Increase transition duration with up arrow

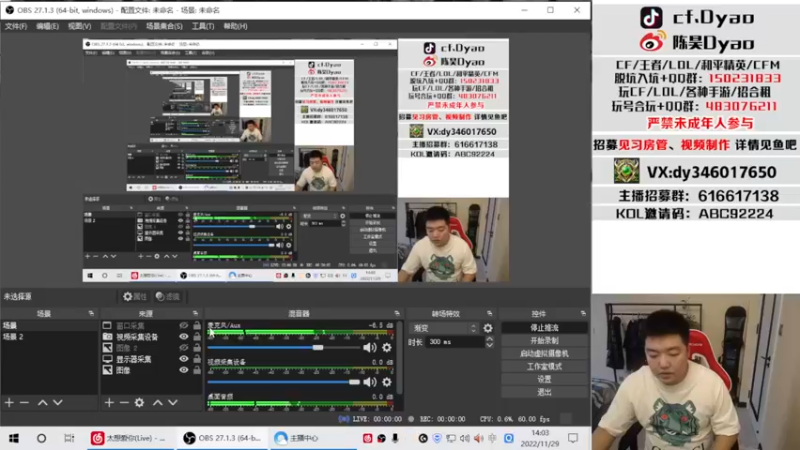489,339
